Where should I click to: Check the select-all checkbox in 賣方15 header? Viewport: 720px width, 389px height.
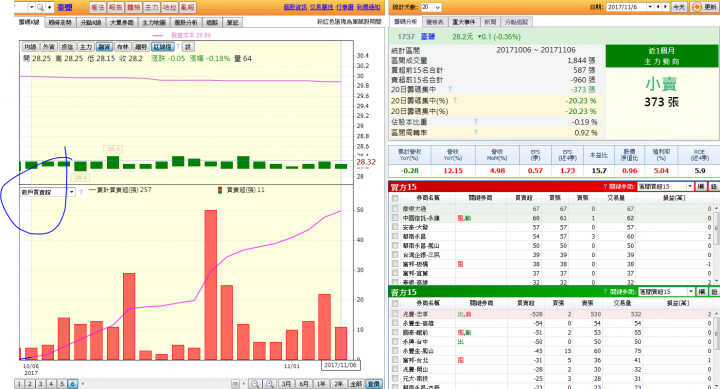(x=395, y=304)
